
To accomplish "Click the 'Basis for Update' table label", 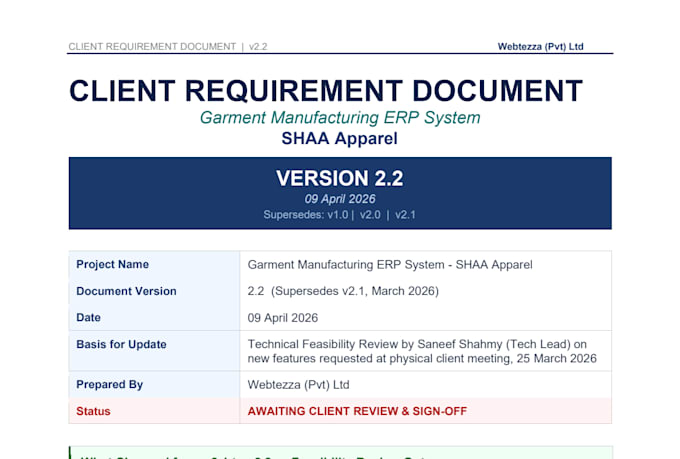I will pos(121,344).
